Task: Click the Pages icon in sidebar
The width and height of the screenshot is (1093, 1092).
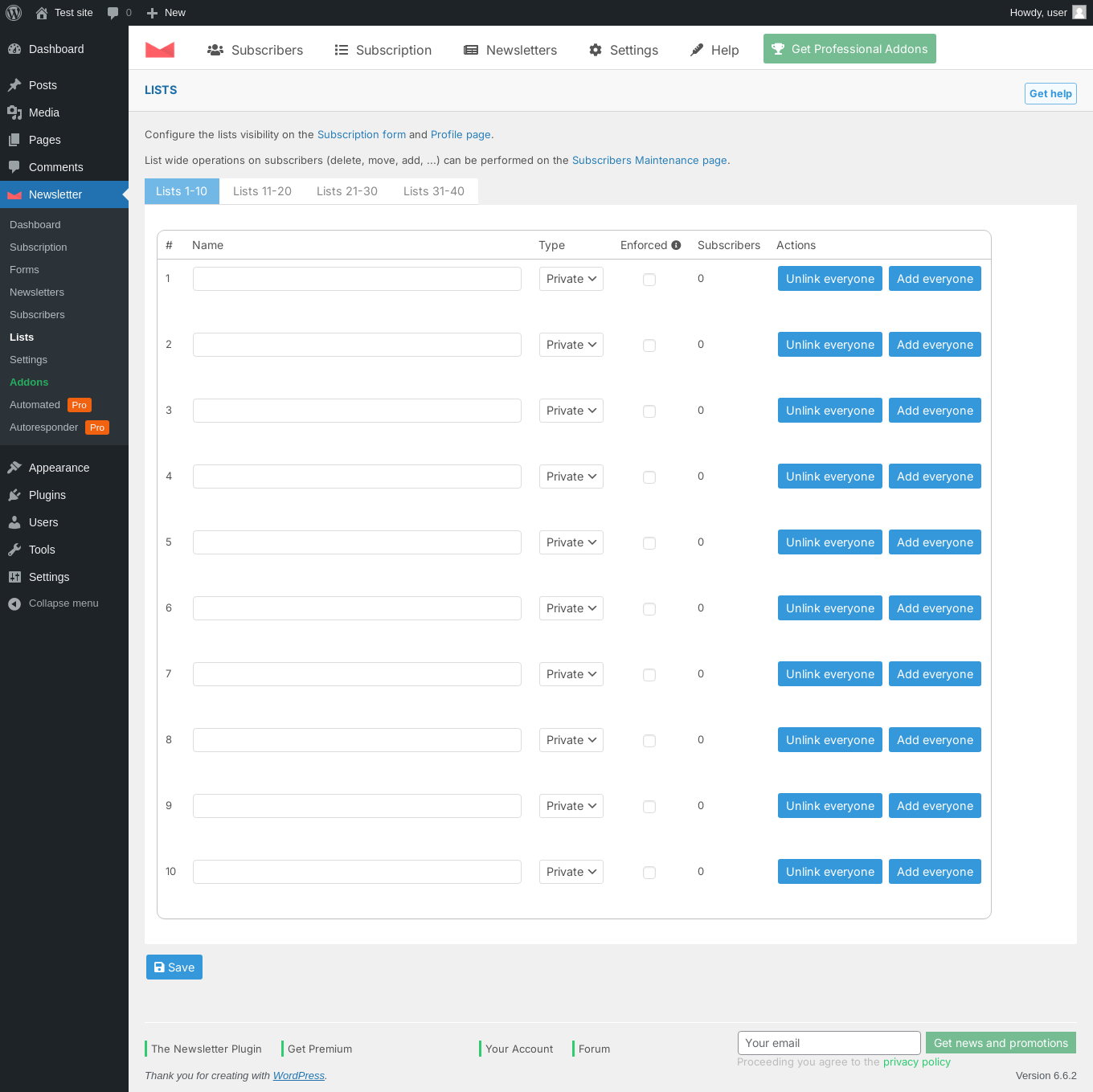Action: click(x=14, y=140)
